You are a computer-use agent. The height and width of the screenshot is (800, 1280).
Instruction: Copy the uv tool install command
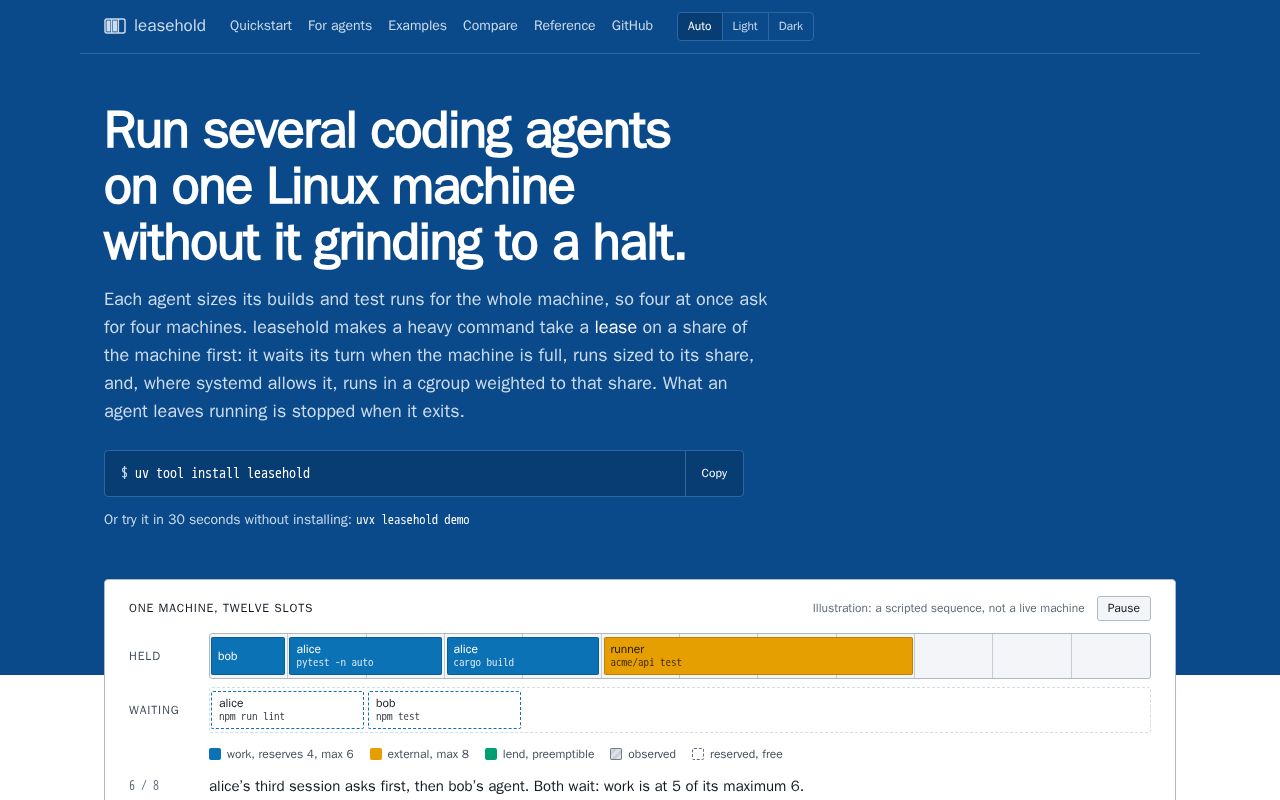pyautogui.click(x=714, y=473)
